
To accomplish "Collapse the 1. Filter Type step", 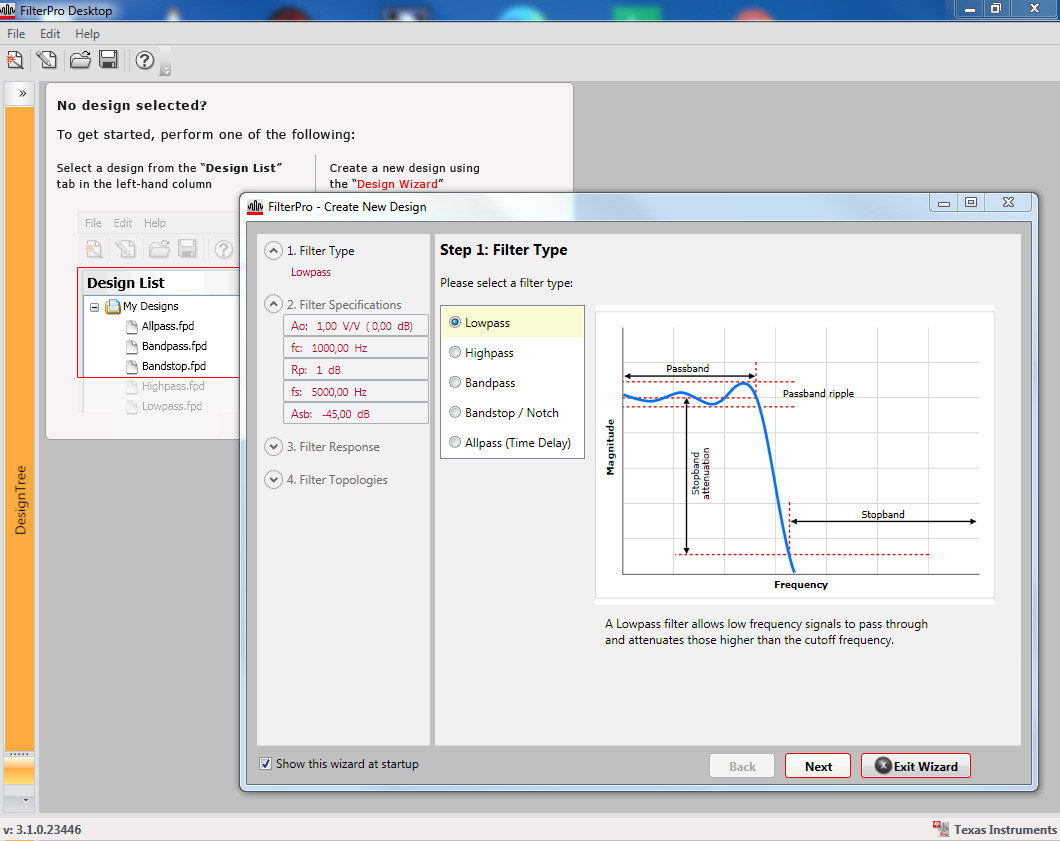I will [x=273, y=251].
